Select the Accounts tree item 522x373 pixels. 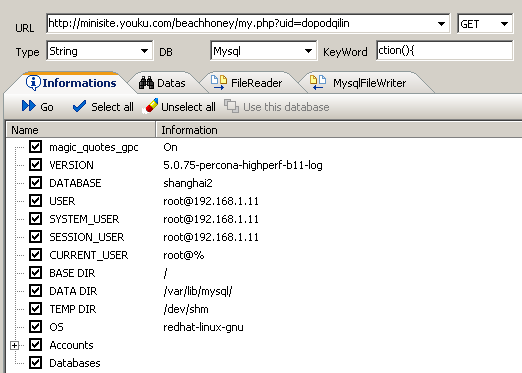tap(71, 345)
